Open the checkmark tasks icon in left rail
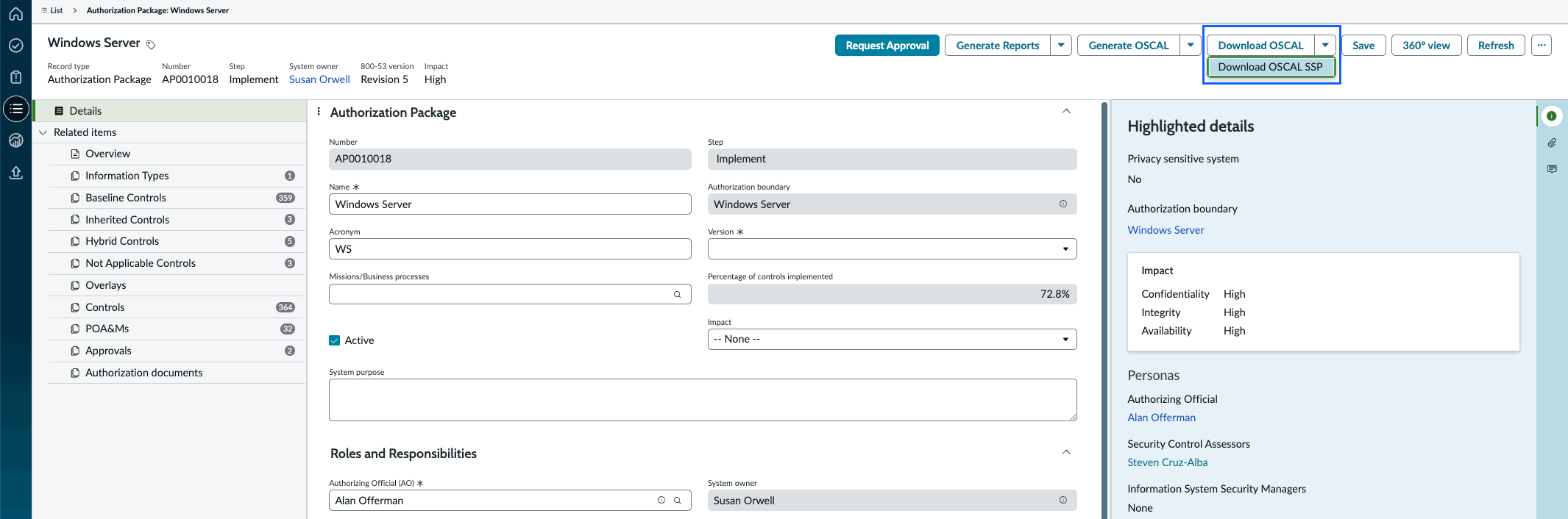The width and height of the screenshot is (1568, 519). click(x=15, y=46)
